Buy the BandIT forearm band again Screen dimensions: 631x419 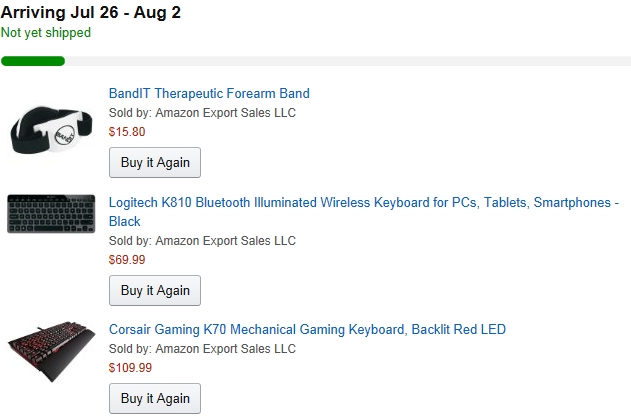tap(155, 163)
